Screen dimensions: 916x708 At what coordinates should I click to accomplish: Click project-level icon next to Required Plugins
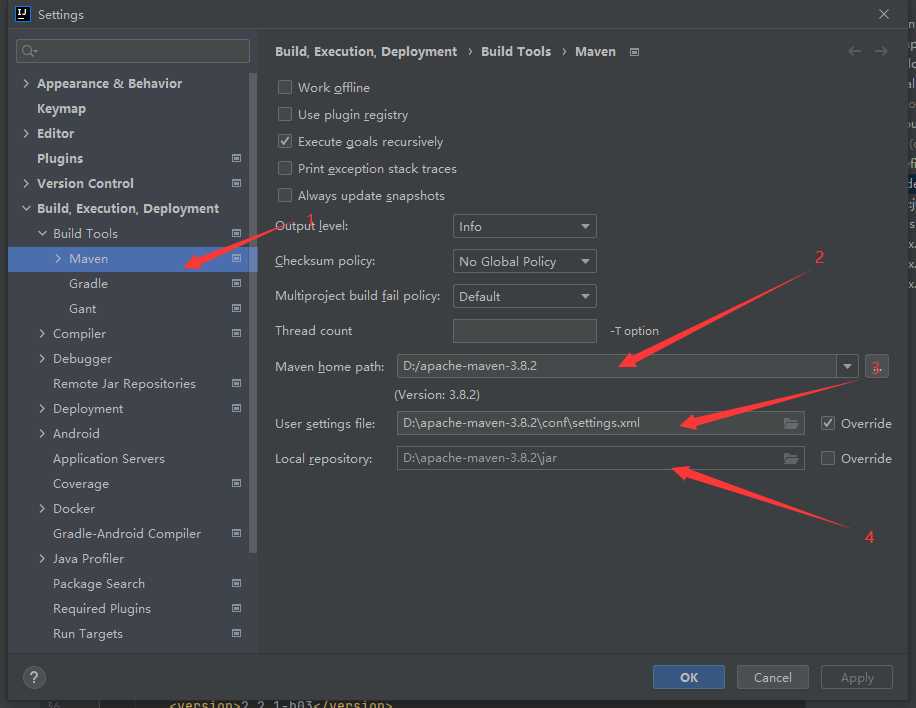(236, 608)
